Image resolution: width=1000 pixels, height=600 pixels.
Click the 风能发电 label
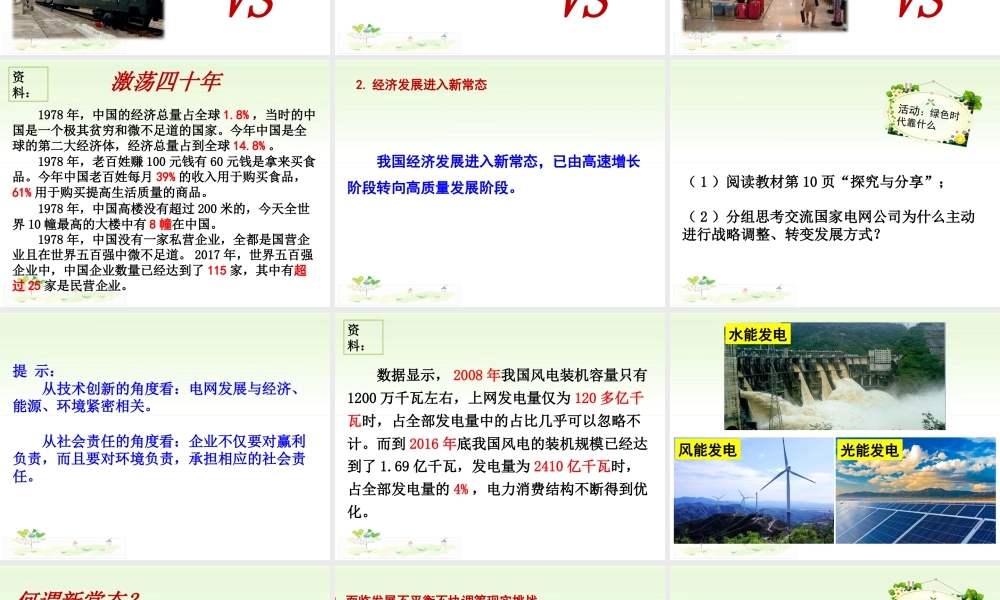(x=707, y=450)
